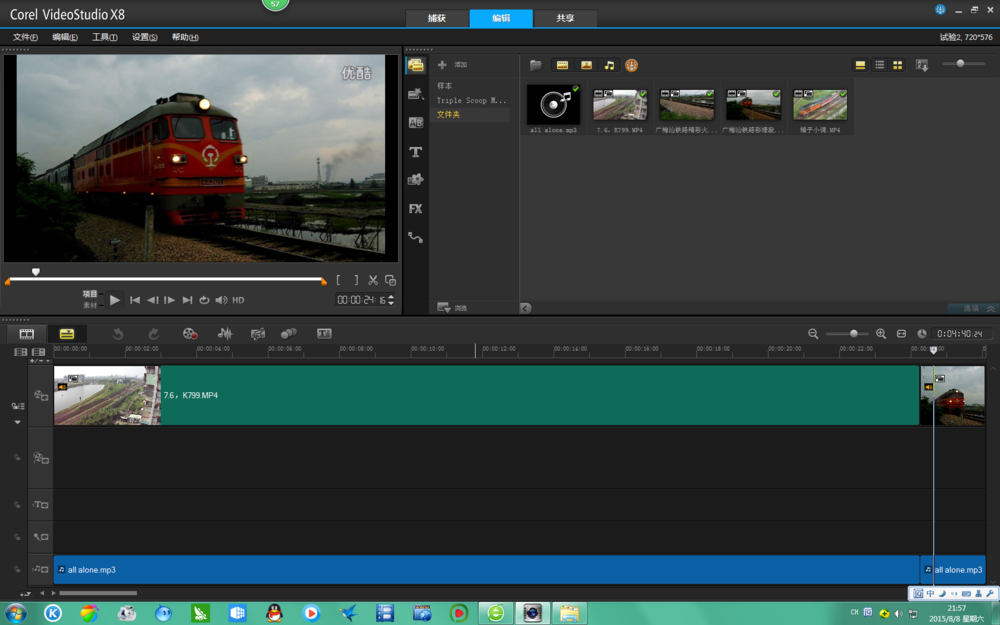Toggle show audio files filter
The image size is (1000, 625).
610,65
